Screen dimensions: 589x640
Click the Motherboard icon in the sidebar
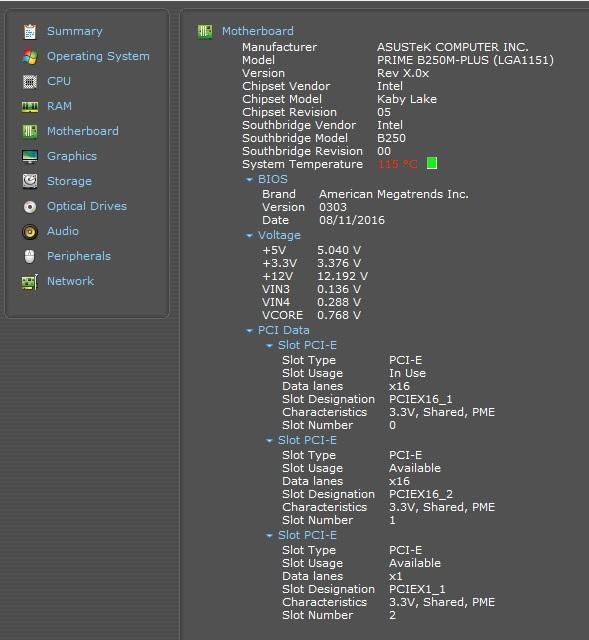tap(30, 131)
